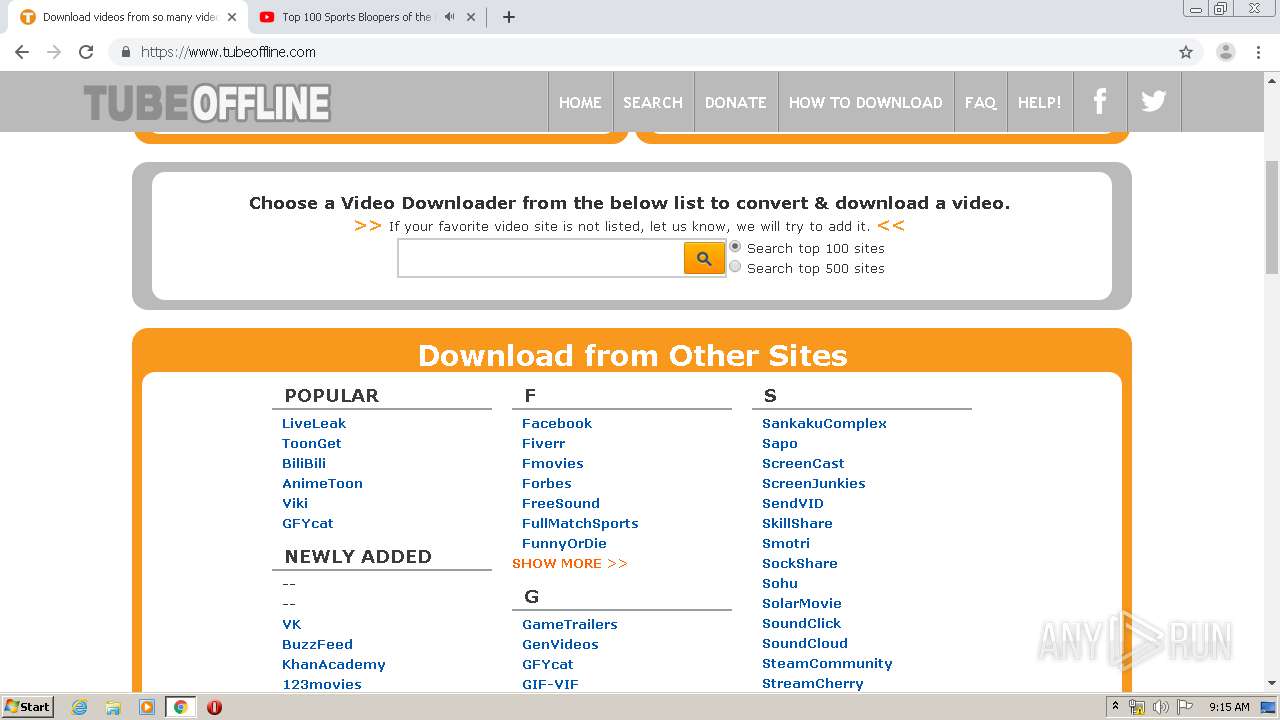Open the Viki downloader link
This screenshot has height=720, width=1280.
(295, 503)
